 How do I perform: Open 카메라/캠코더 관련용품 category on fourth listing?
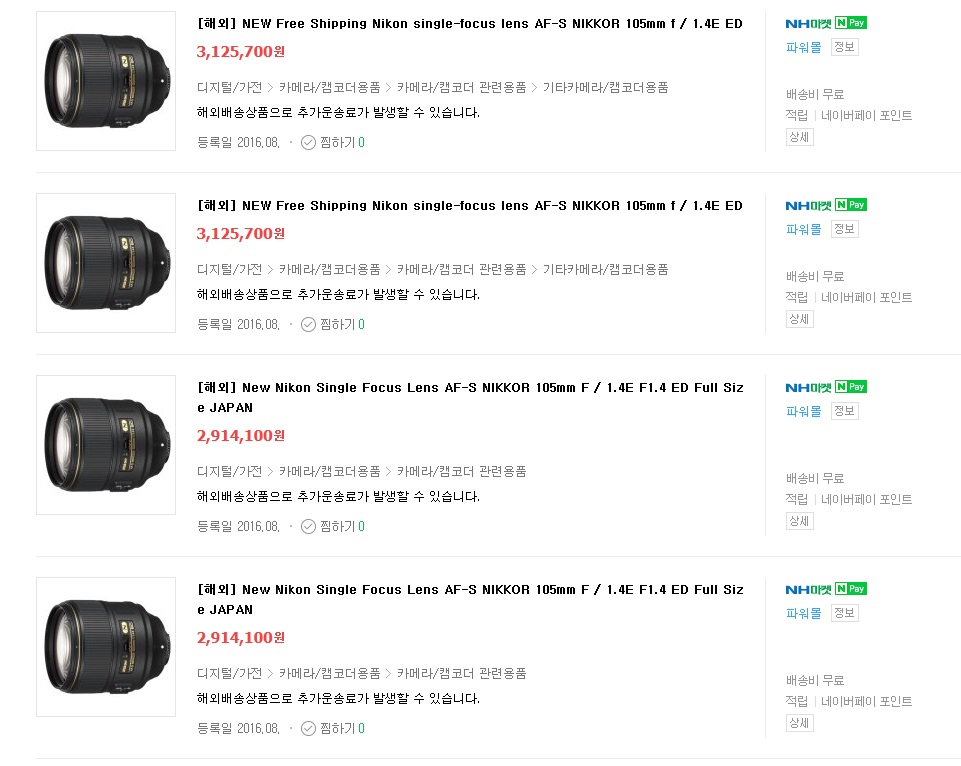[461, 673]
